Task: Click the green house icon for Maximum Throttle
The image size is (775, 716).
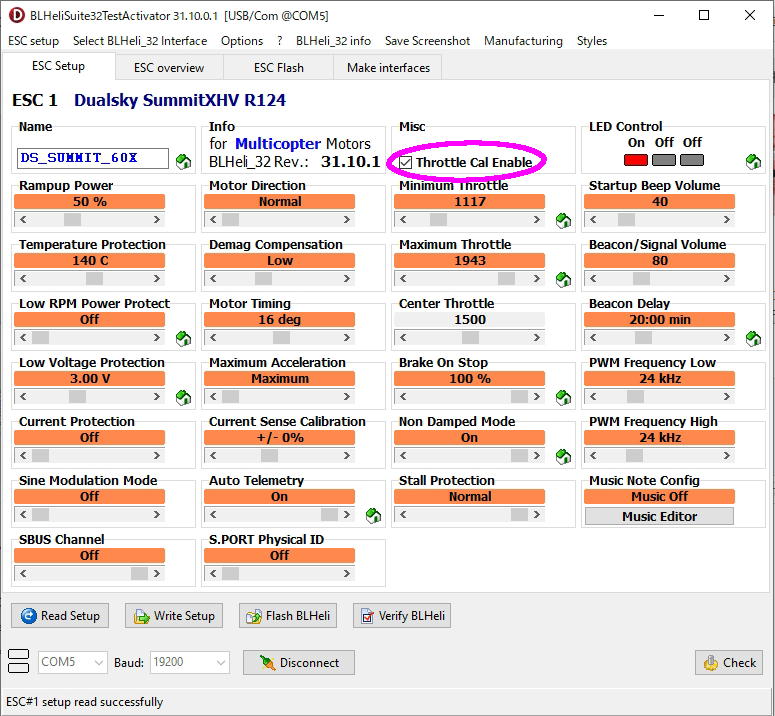Action: coord(563,279)
